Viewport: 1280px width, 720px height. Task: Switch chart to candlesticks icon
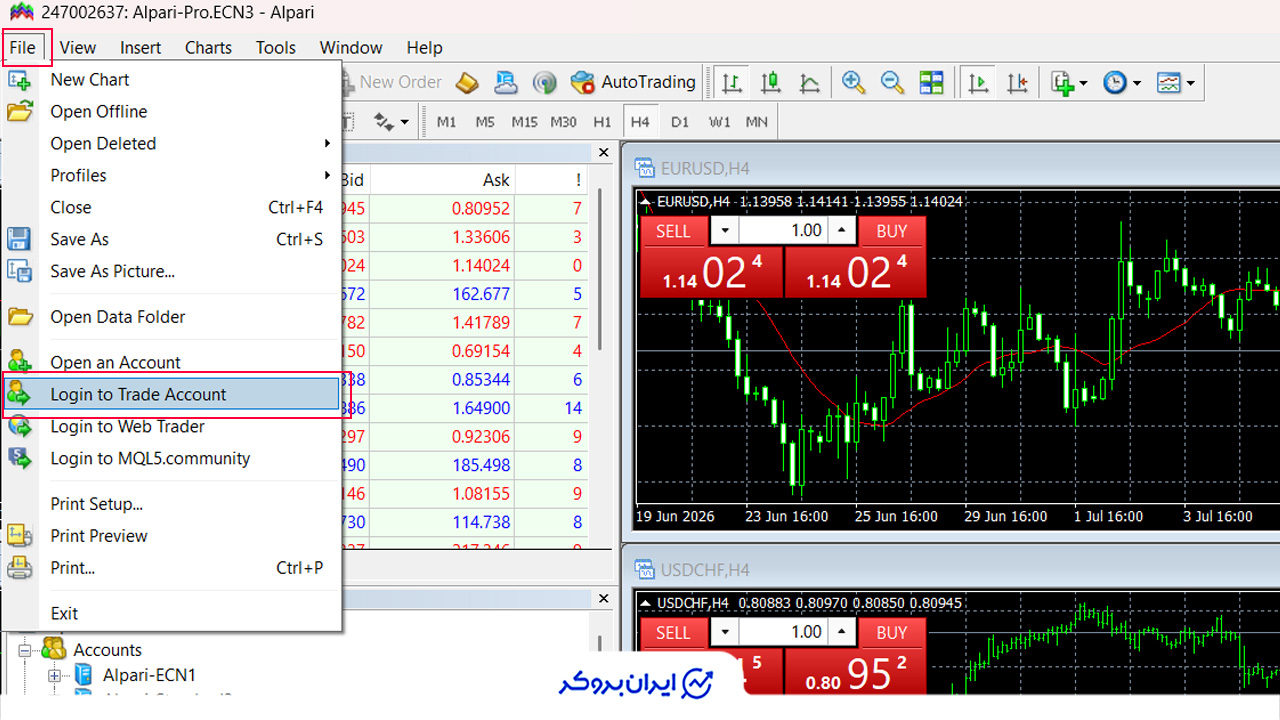click(x=770, y=82)
